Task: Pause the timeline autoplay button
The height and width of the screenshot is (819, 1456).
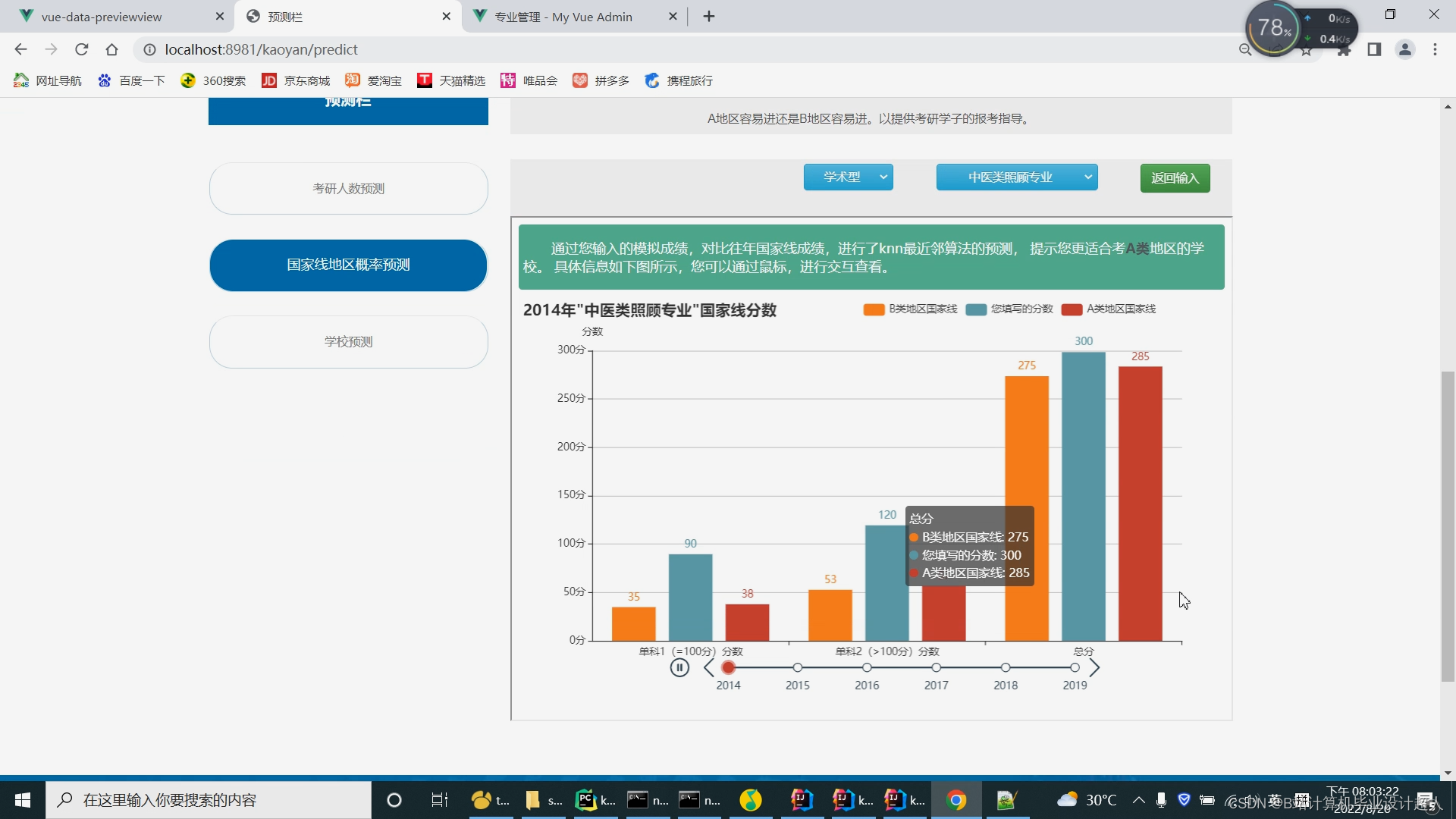Action: click(679, 667)
